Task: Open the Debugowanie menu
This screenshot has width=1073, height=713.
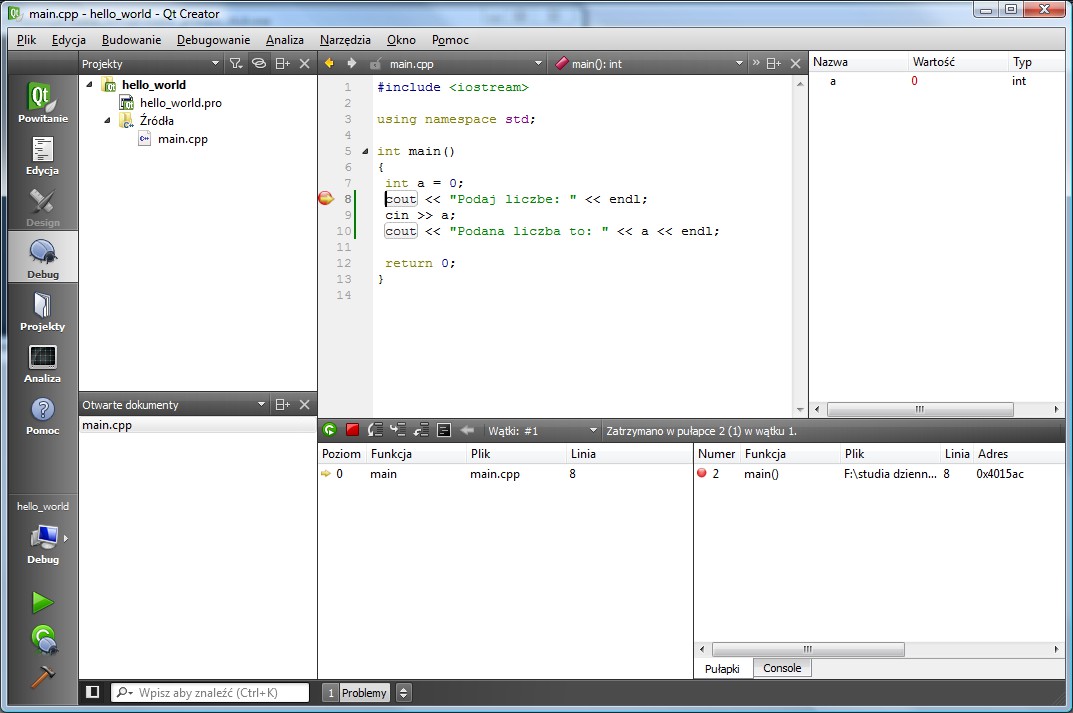Action: 214,40
